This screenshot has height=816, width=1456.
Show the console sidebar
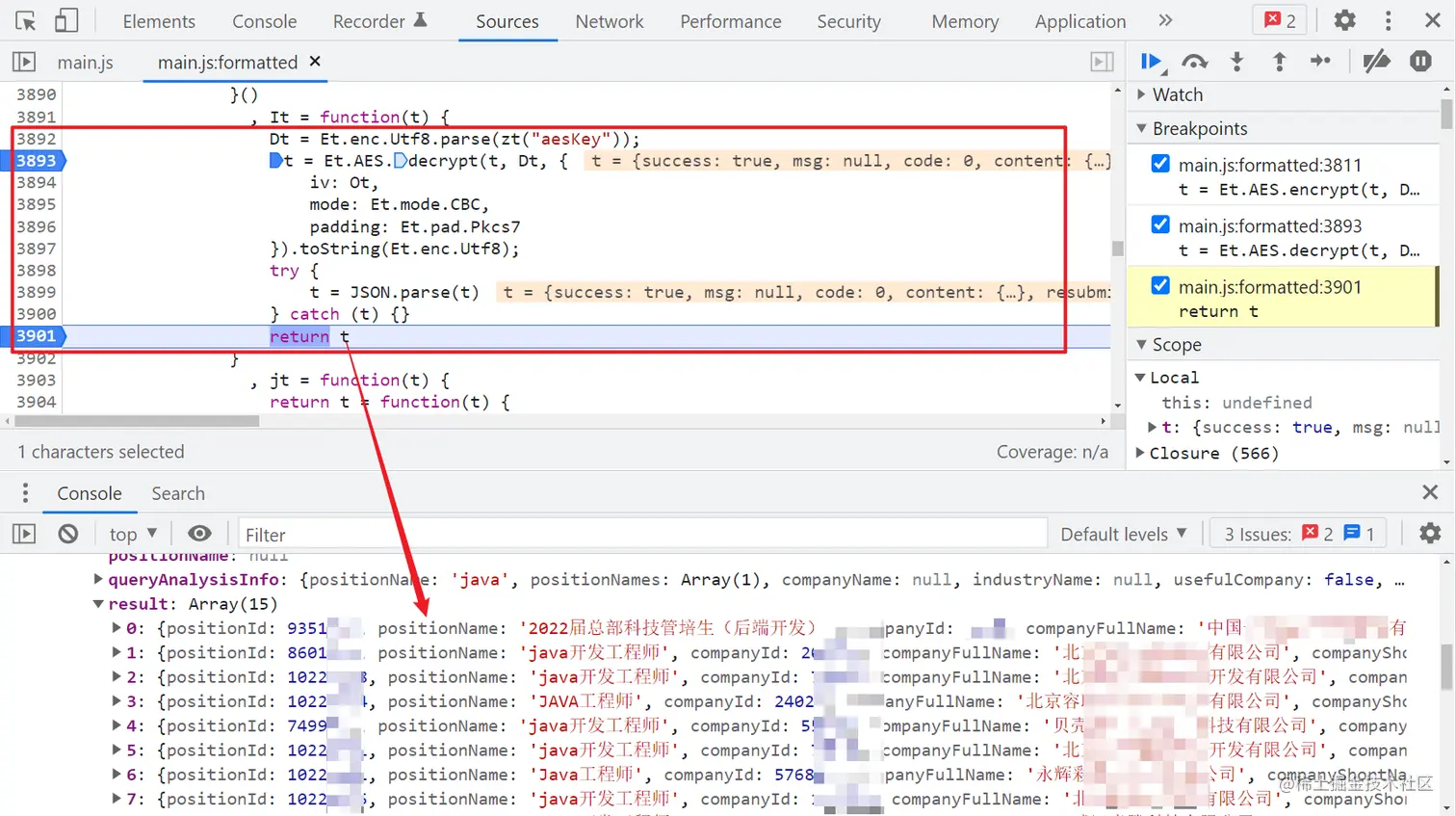[x=24, y=534]
